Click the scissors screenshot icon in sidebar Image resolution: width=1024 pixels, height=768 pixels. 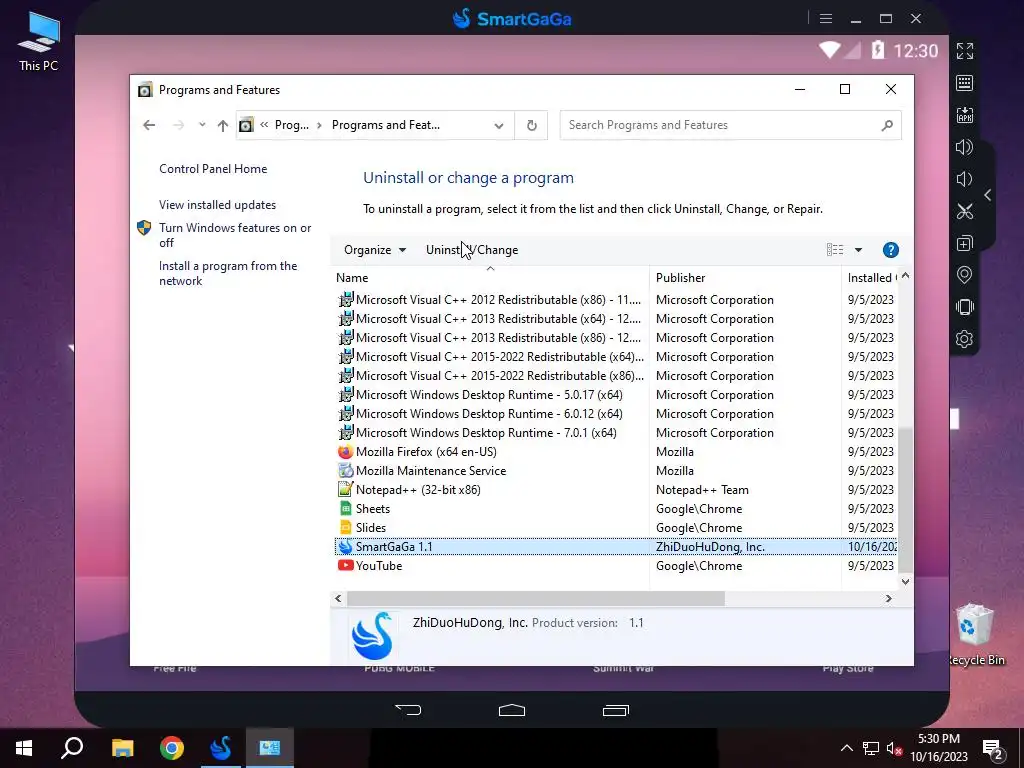965,211
